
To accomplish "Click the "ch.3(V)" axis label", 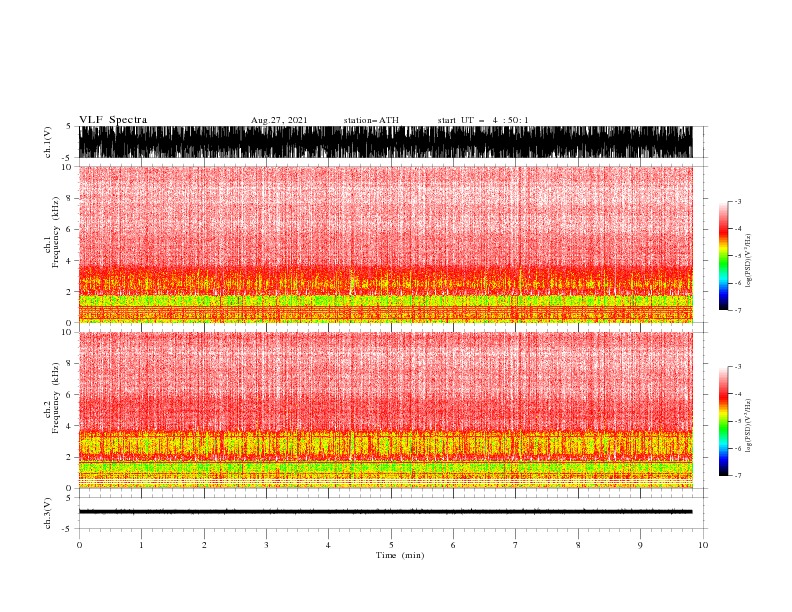I will (x=48, y=513).
